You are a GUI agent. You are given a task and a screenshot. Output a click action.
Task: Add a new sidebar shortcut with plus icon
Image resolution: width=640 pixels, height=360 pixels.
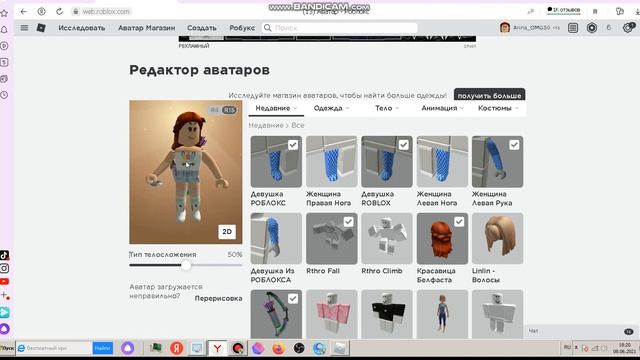pyautogui.click(x=5, y=295)
